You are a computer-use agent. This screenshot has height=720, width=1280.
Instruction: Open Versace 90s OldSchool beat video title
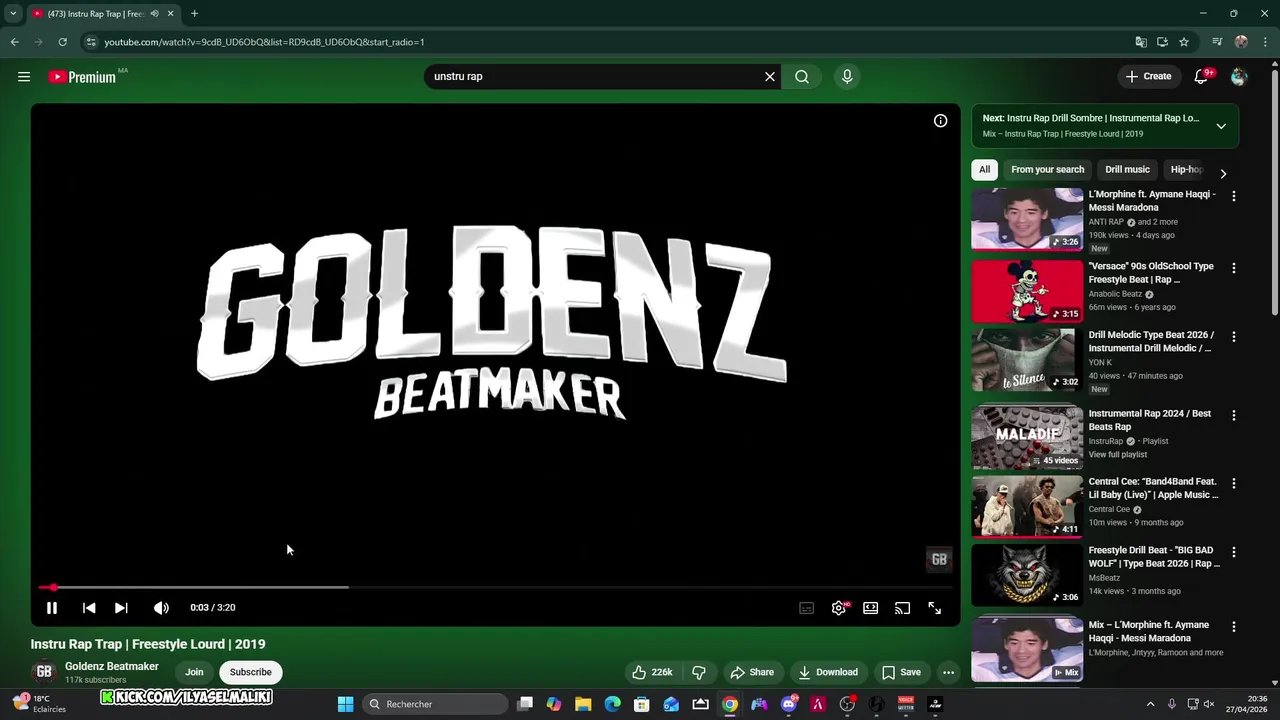(1151, 273)
